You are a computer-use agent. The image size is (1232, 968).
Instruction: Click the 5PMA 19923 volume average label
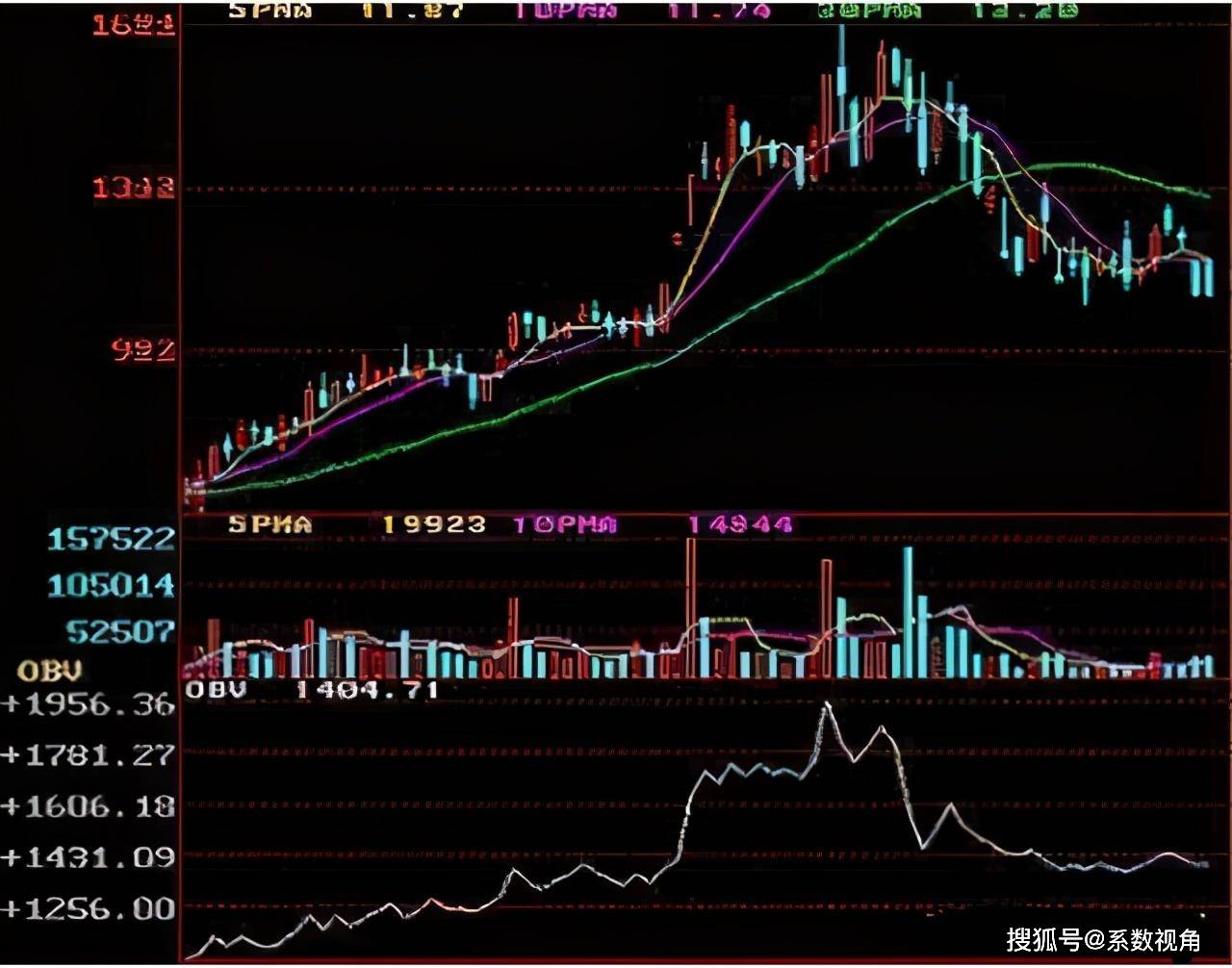coord(356,524)
